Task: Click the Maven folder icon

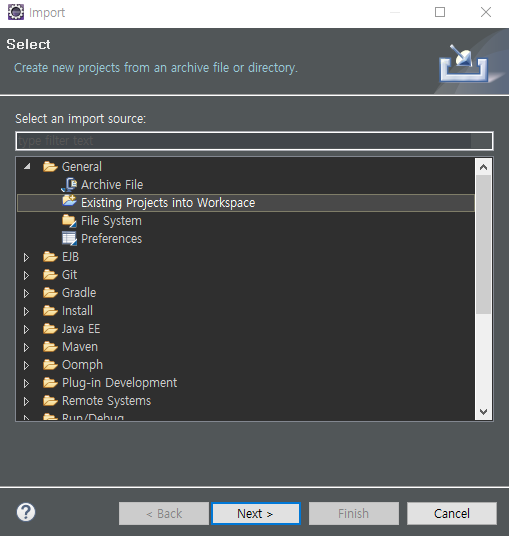Action: pos(50,347)
